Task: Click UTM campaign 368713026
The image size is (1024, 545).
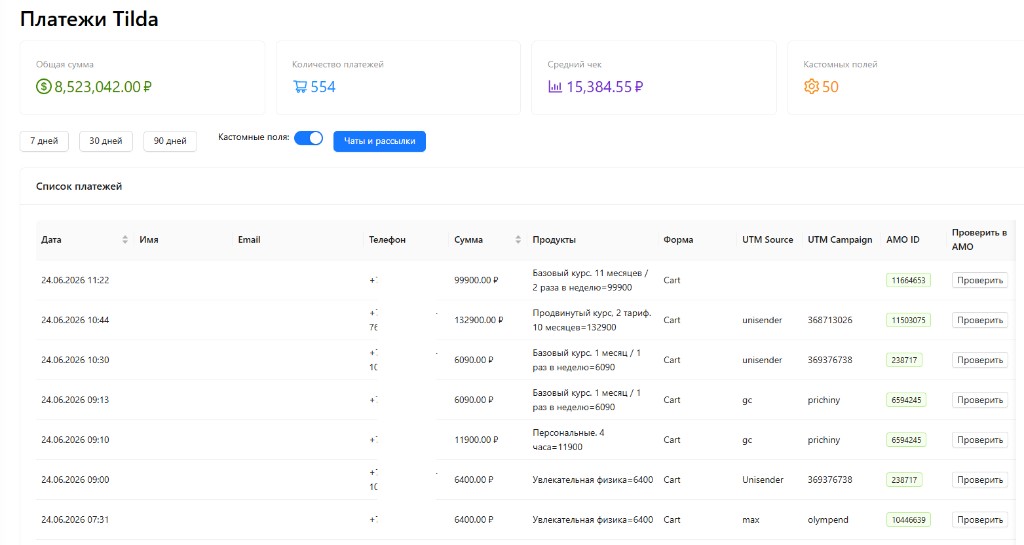Action: 829,320
